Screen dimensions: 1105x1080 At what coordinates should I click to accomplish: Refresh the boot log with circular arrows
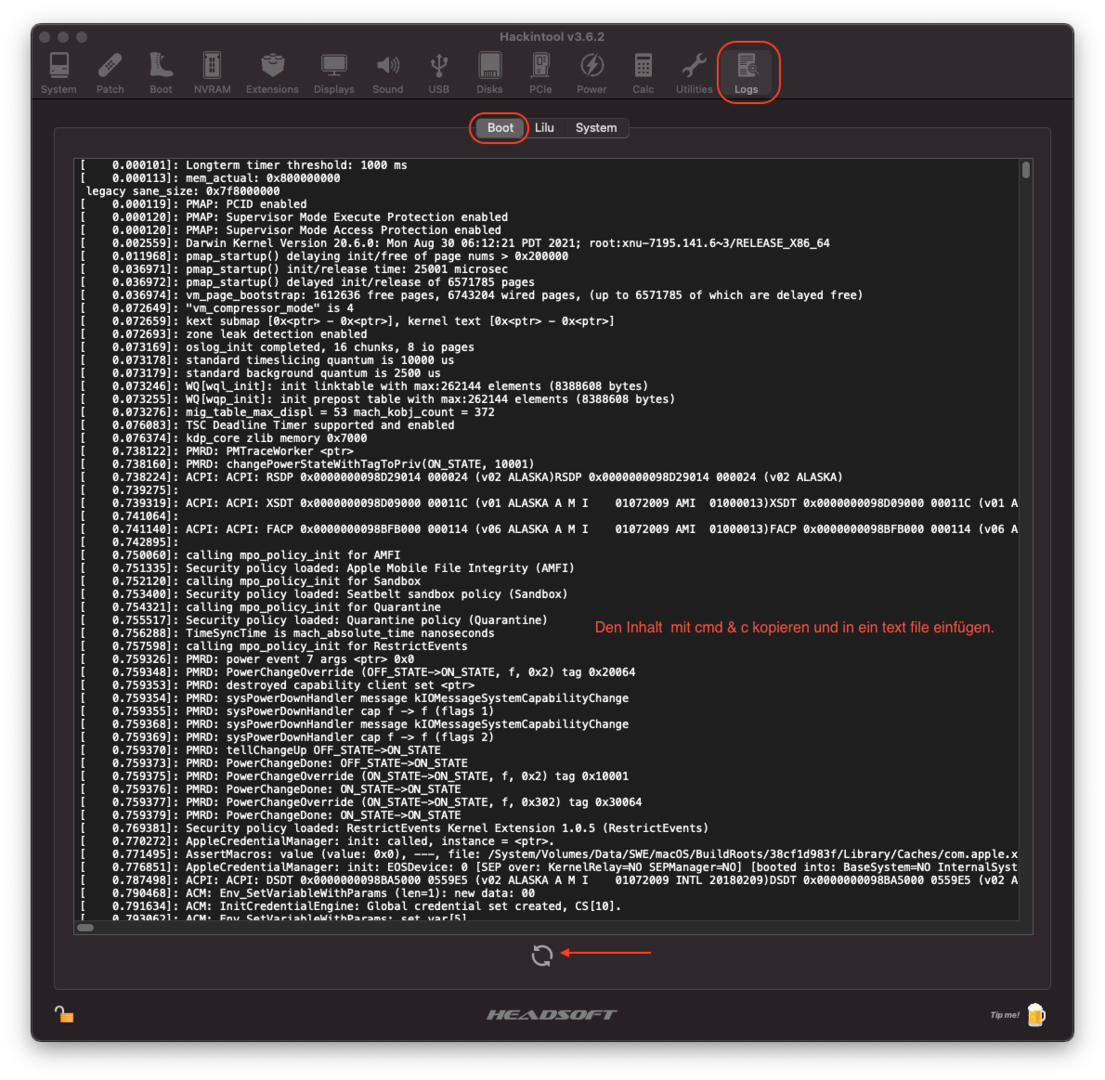(x=542, y=955)
